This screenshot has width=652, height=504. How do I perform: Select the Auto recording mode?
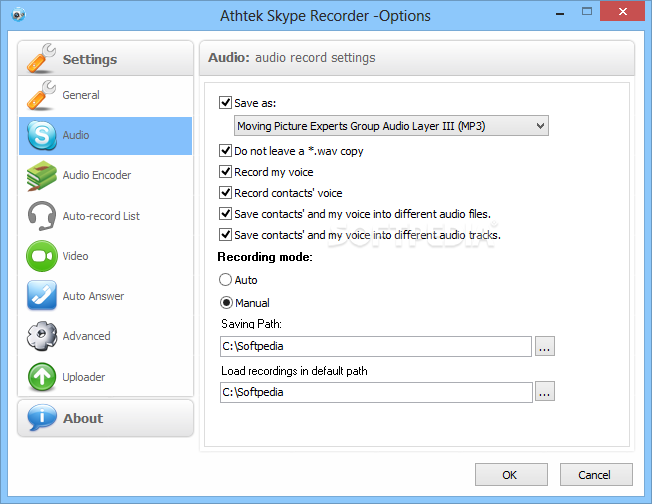(225, 279)
